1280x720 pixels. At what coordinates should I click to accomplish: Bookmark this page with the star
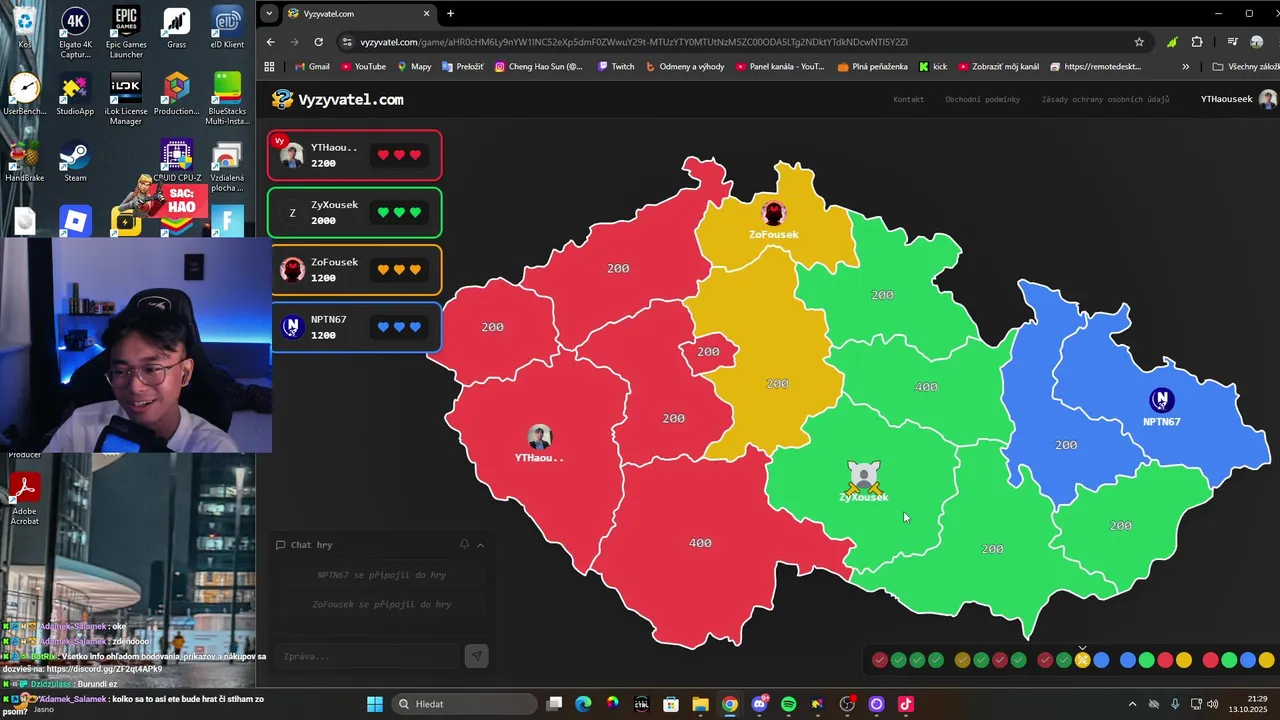[1139, 42]
